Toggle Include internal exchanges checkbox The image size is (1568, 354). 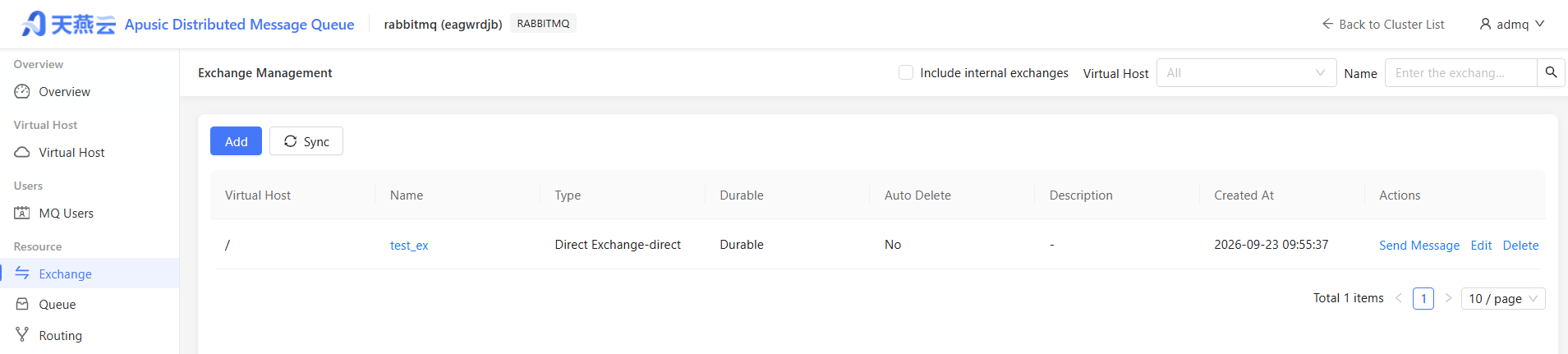(x=906, y=72)
